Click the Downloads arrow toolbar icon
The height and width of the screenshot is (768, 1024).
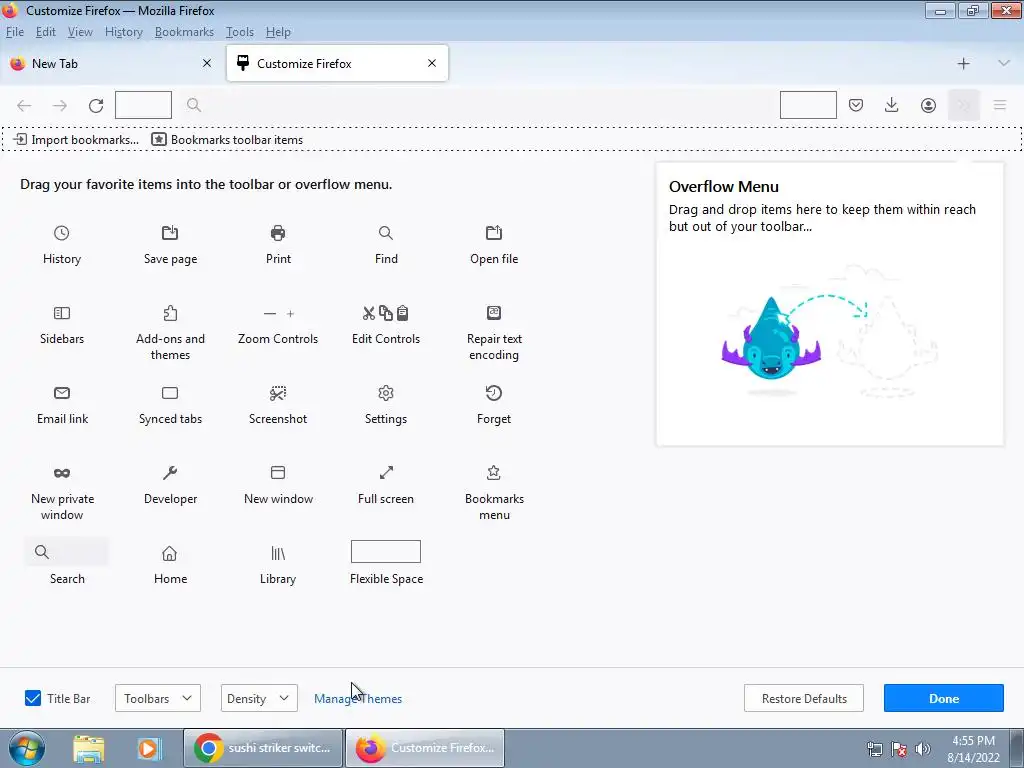click(x=891, y=105)
